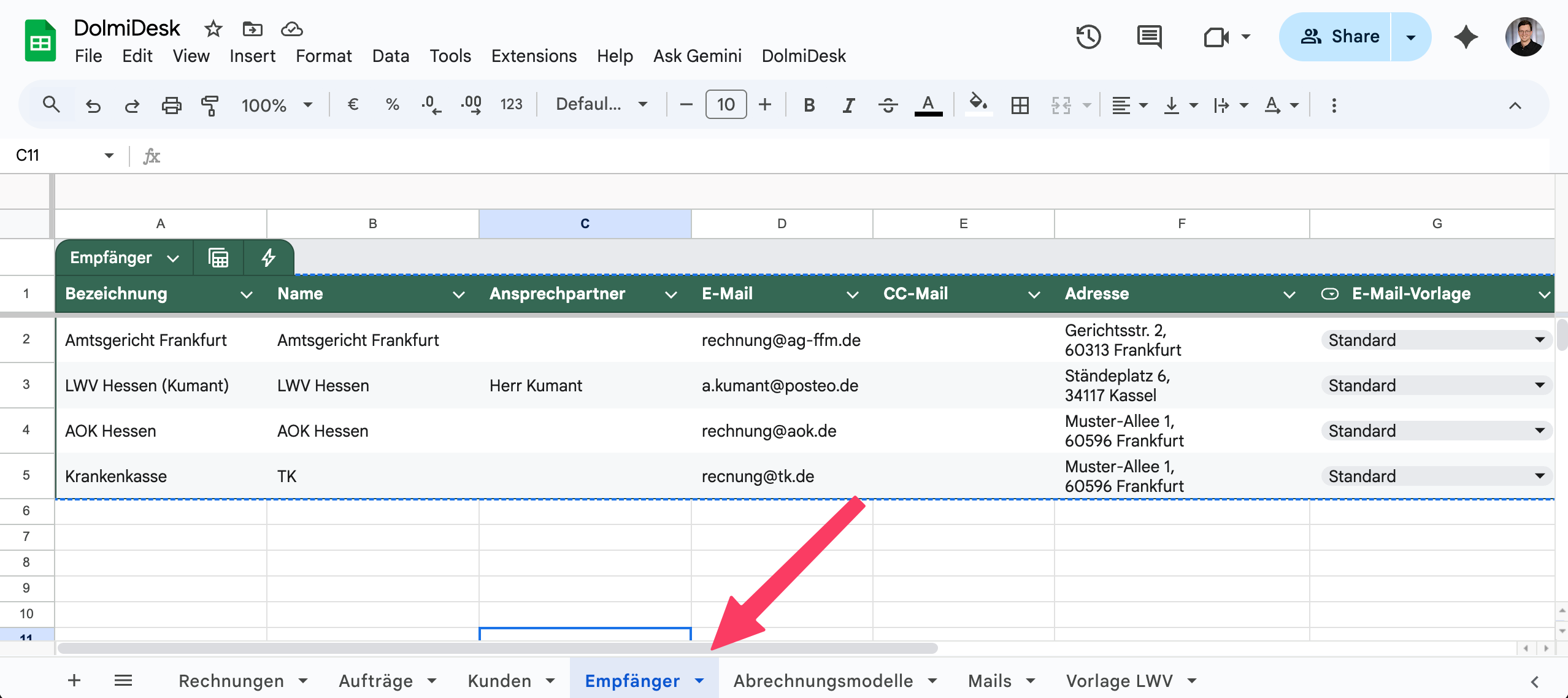Toggle italic formatting

click(x=848, y=105)
